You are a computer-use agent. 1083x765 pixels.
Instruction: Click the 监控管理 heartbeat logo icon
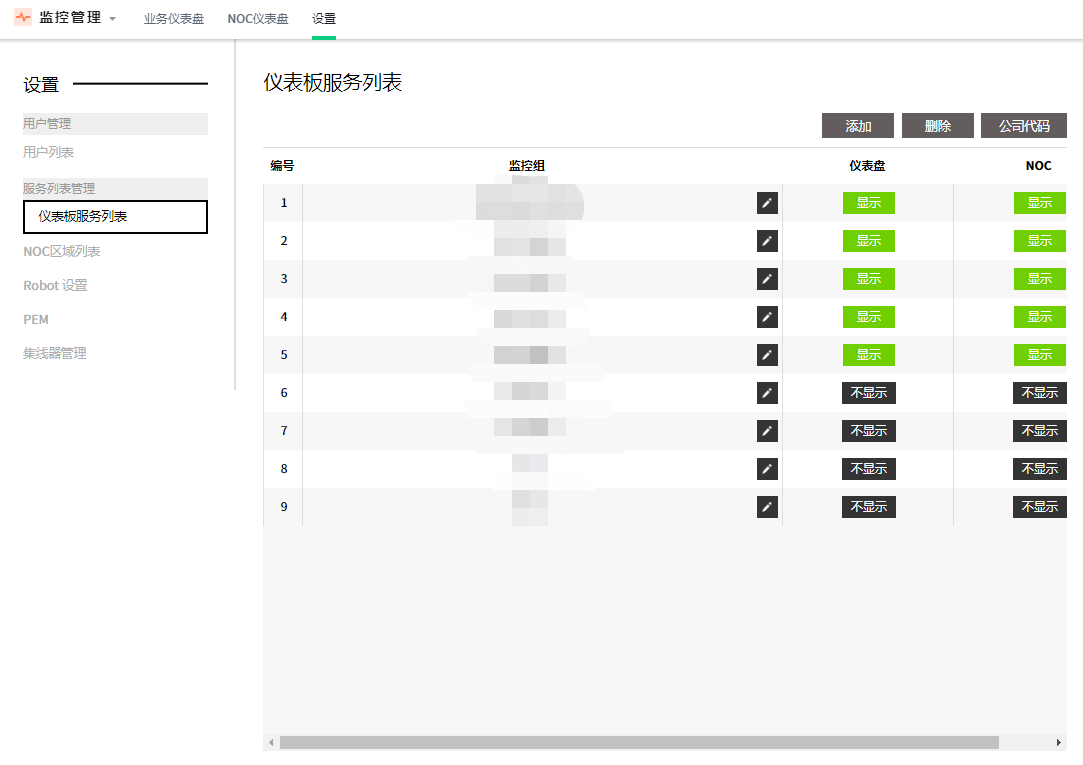coord(23,18)
